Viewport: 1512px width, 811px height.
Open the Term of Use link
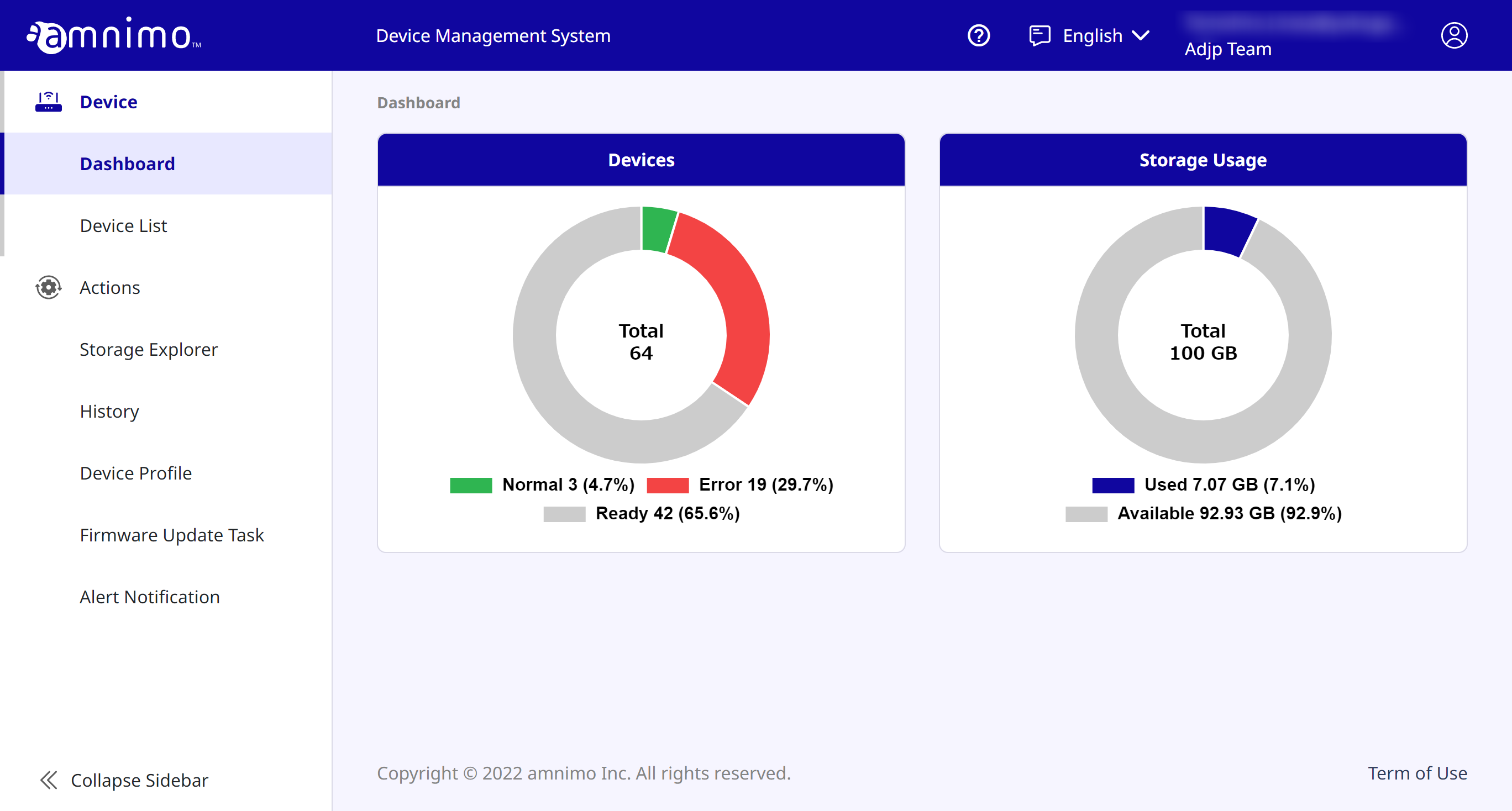1417,773
